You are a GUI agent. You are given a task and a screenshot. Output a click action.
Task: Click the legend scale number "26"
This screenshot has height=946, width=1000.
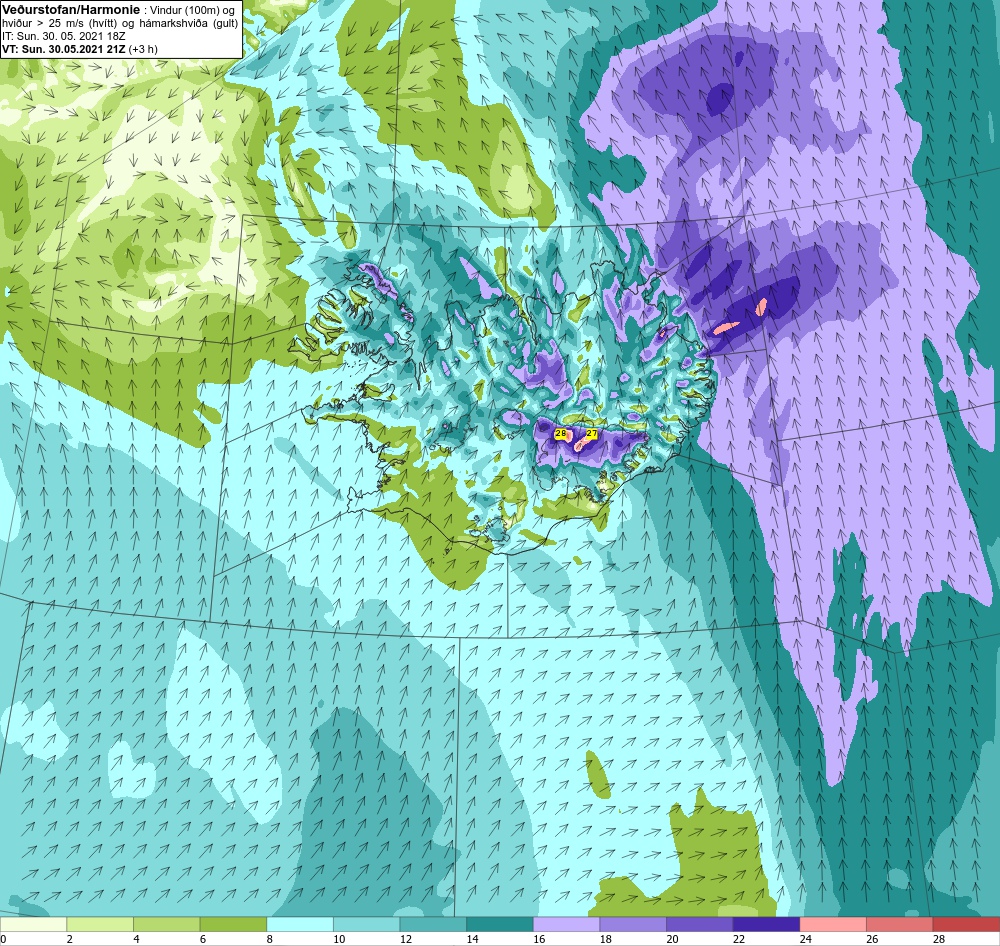[x=872, y=939]
